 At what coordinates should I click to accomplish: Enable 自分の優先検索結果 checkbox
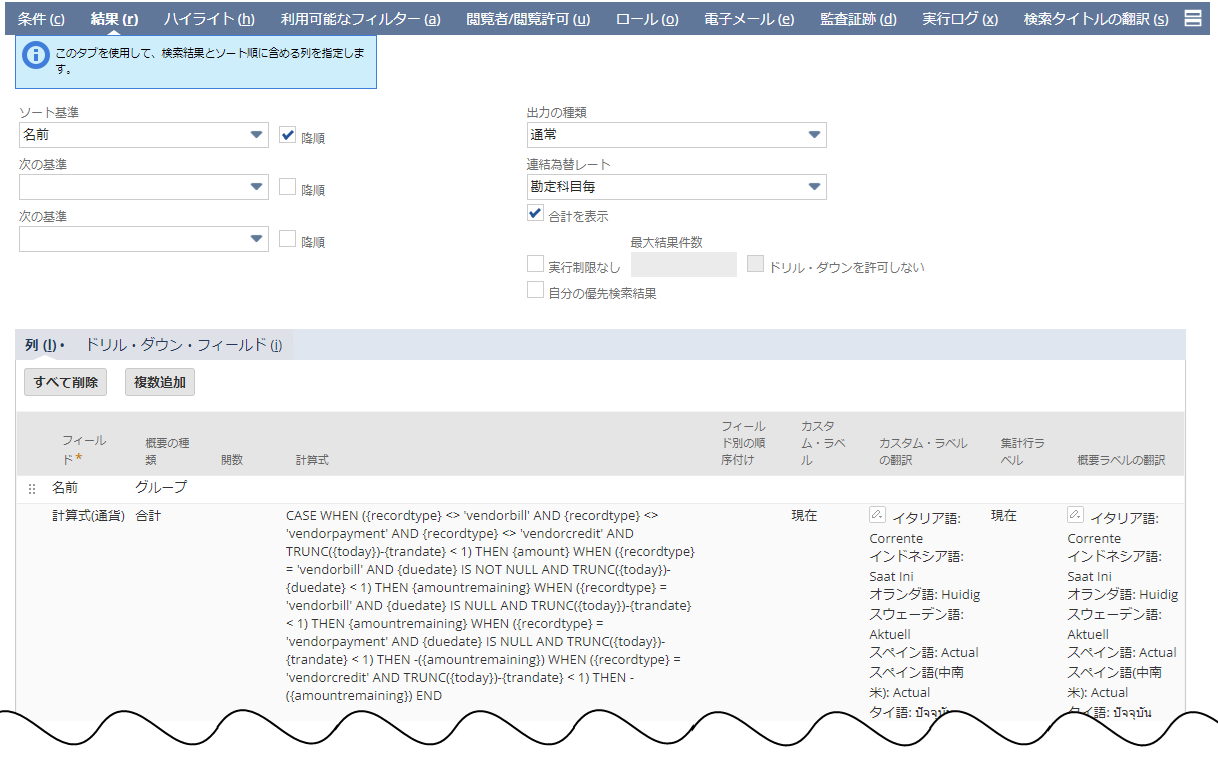pyautogui.click(x=536, y=291)
